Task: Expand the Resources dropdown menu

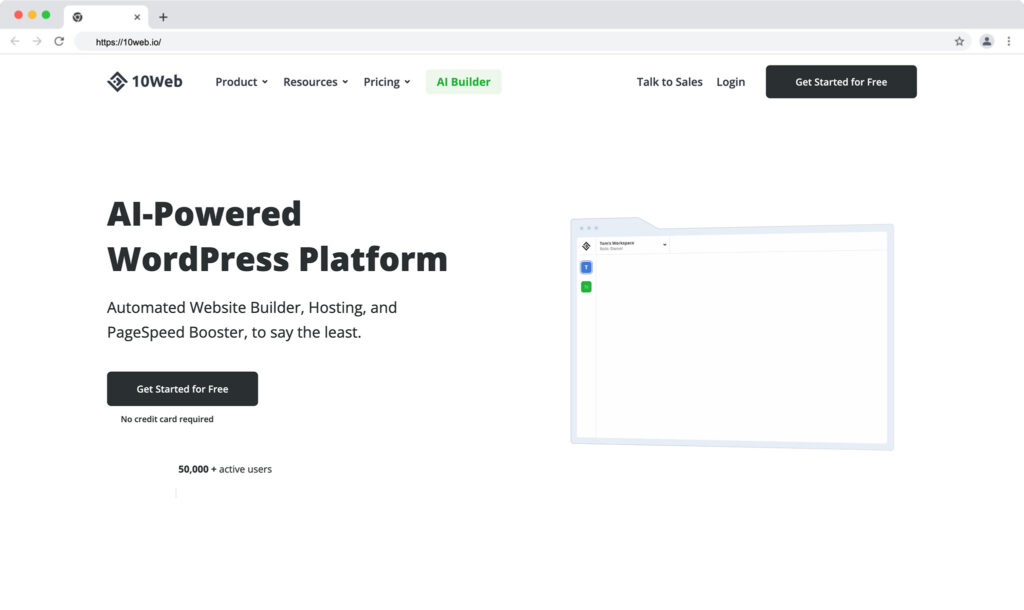Action: (x=315, y=82)
